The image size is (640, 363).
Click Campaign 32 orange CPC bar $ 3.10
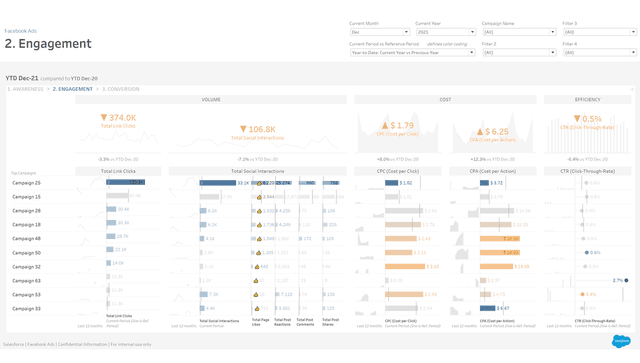[x=405, y=267]
